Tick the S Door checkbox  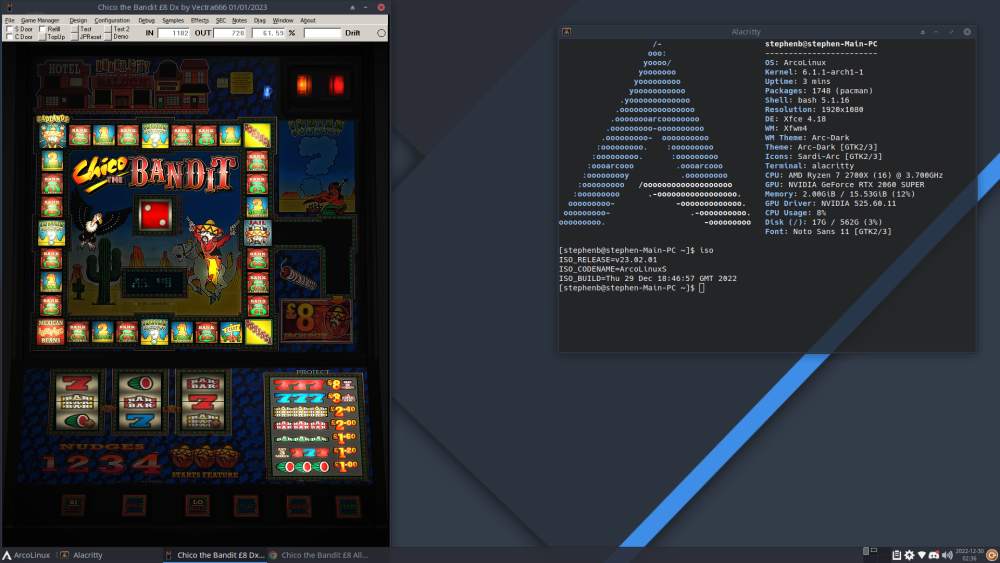click(x=9, y=29)
